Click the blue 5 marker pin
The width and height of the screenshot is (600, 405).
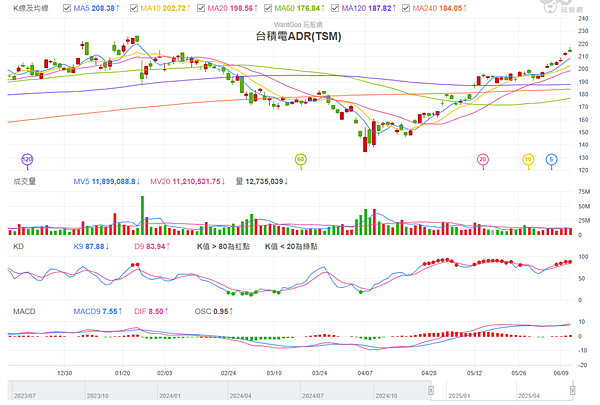click(551, 160)
